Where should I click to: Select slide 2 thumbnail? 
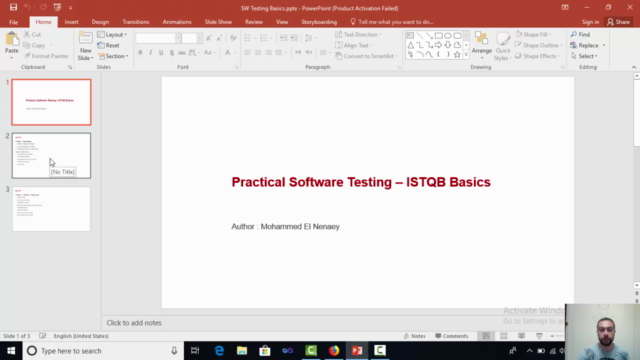tap(51, 156)
